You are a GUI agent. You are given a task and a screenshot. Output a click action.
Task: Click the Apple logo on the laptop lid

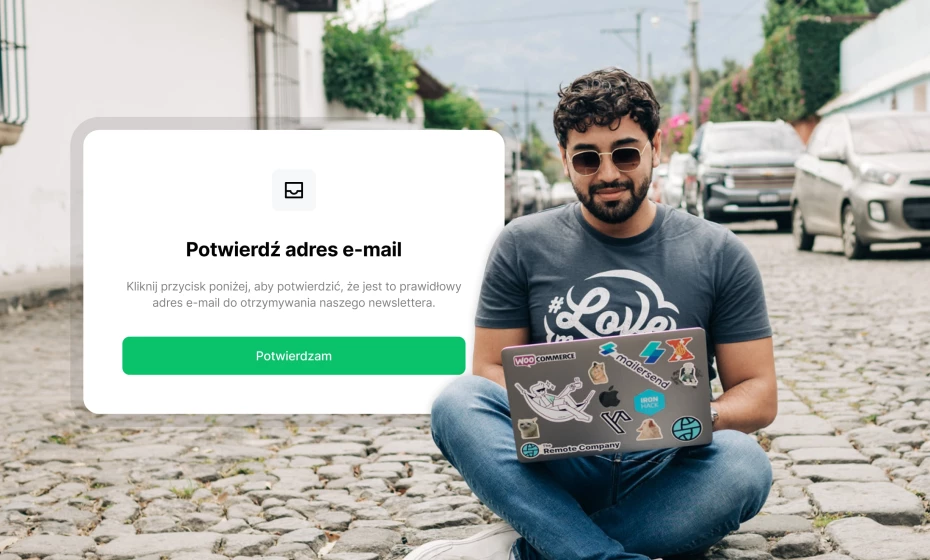(x=609, y=397)
